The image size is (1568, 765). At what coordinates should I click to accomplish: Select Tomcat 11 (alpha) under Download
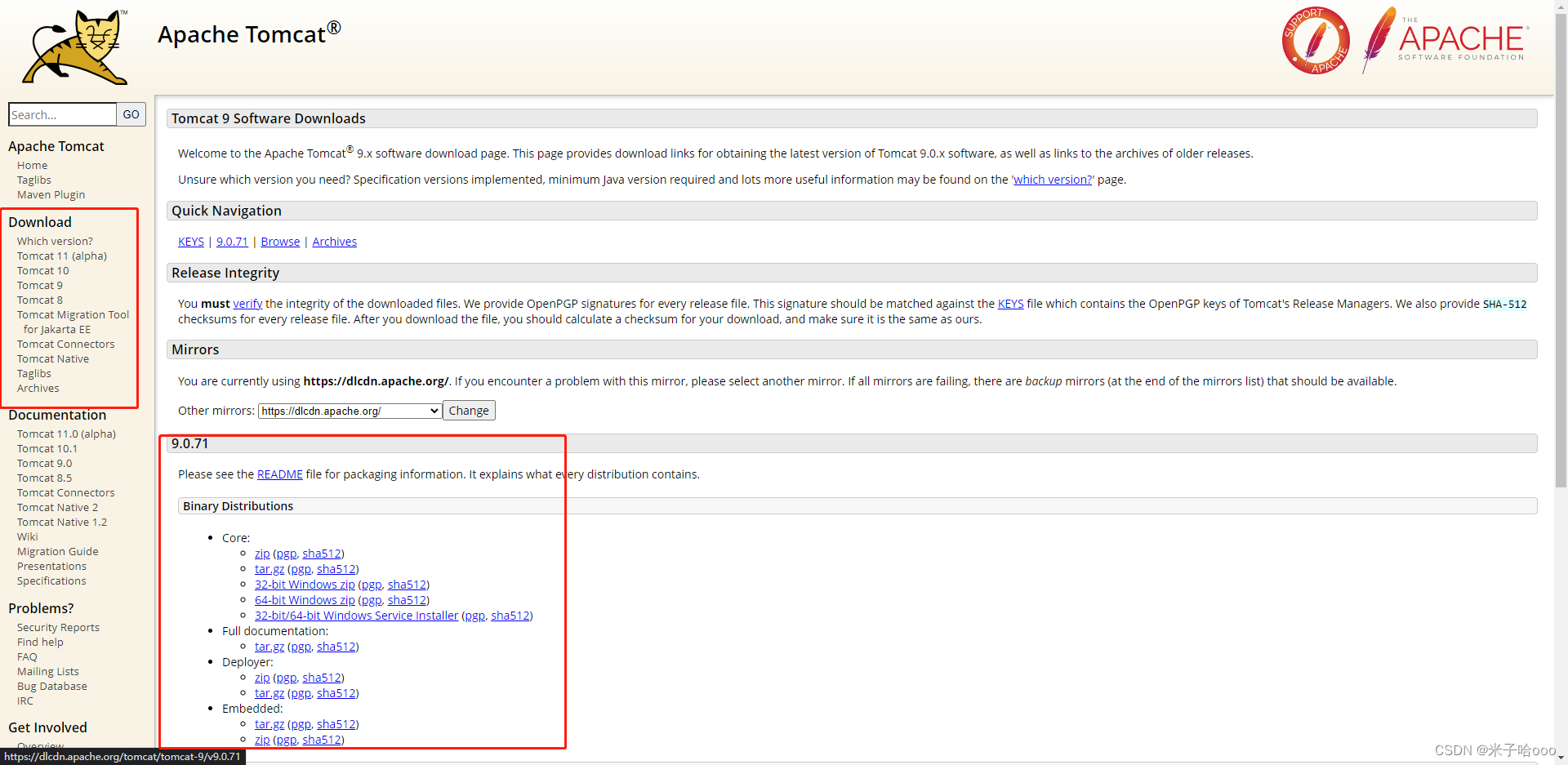62,256
